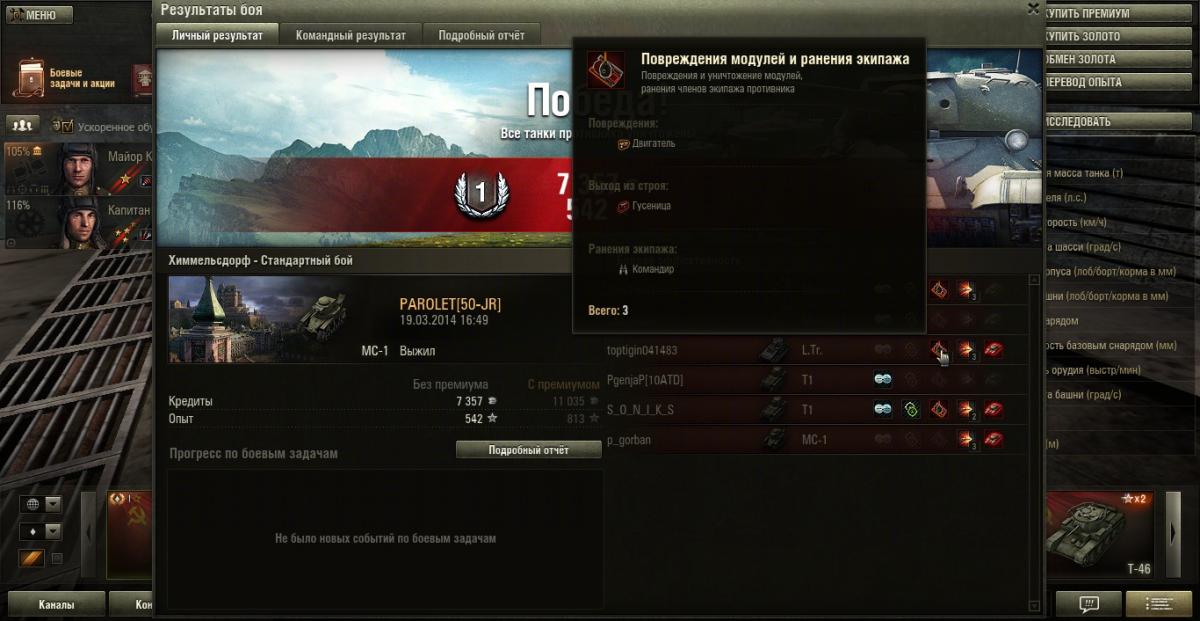Image resolution: width=1200 pixels, height=621 pixels.
Task: Toggle the Ускоренное обучение checkbox
Action: 68,127
